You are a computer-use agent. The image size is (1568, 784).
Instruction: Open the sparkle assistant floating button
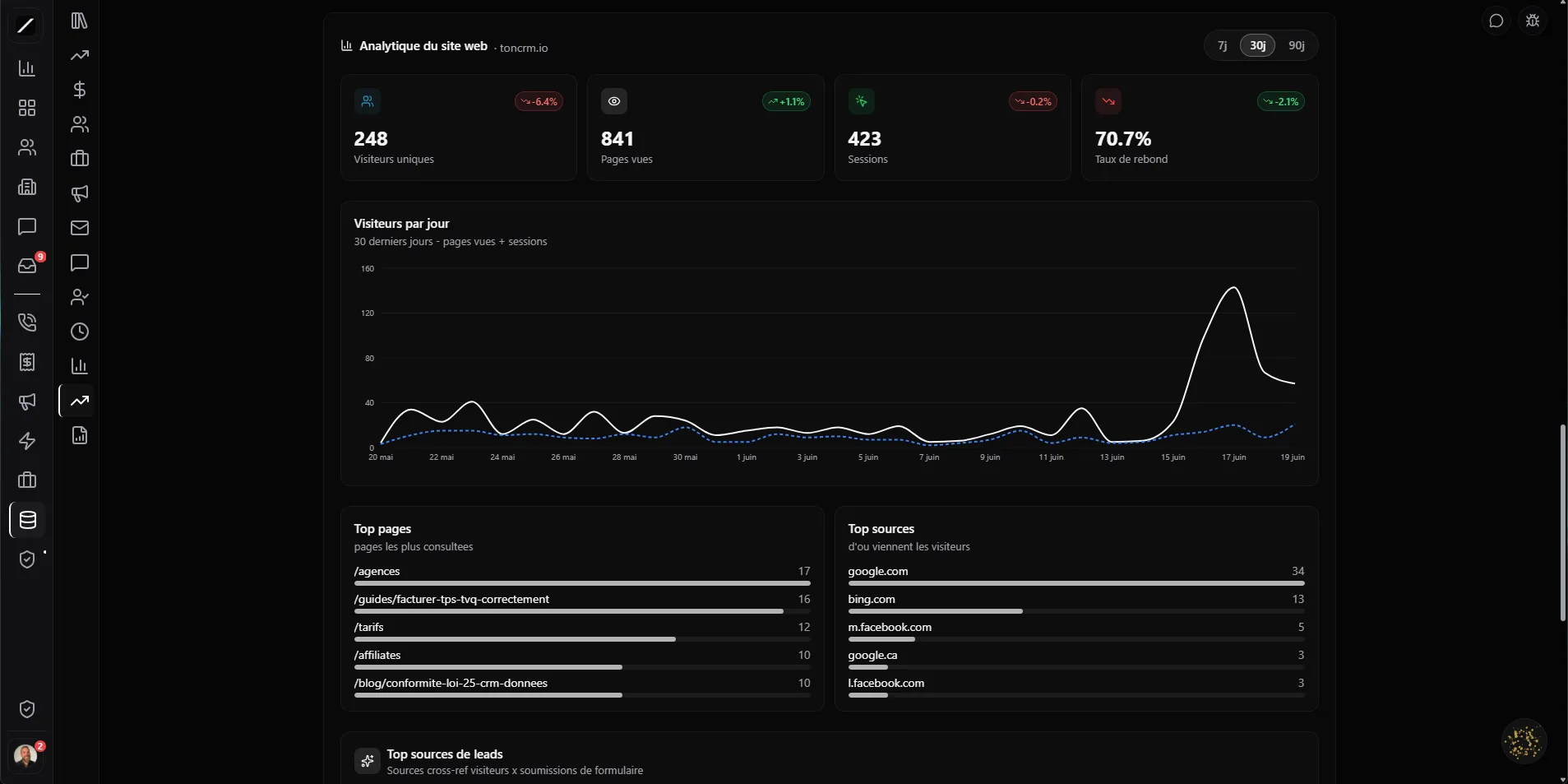coord(1524,741)
